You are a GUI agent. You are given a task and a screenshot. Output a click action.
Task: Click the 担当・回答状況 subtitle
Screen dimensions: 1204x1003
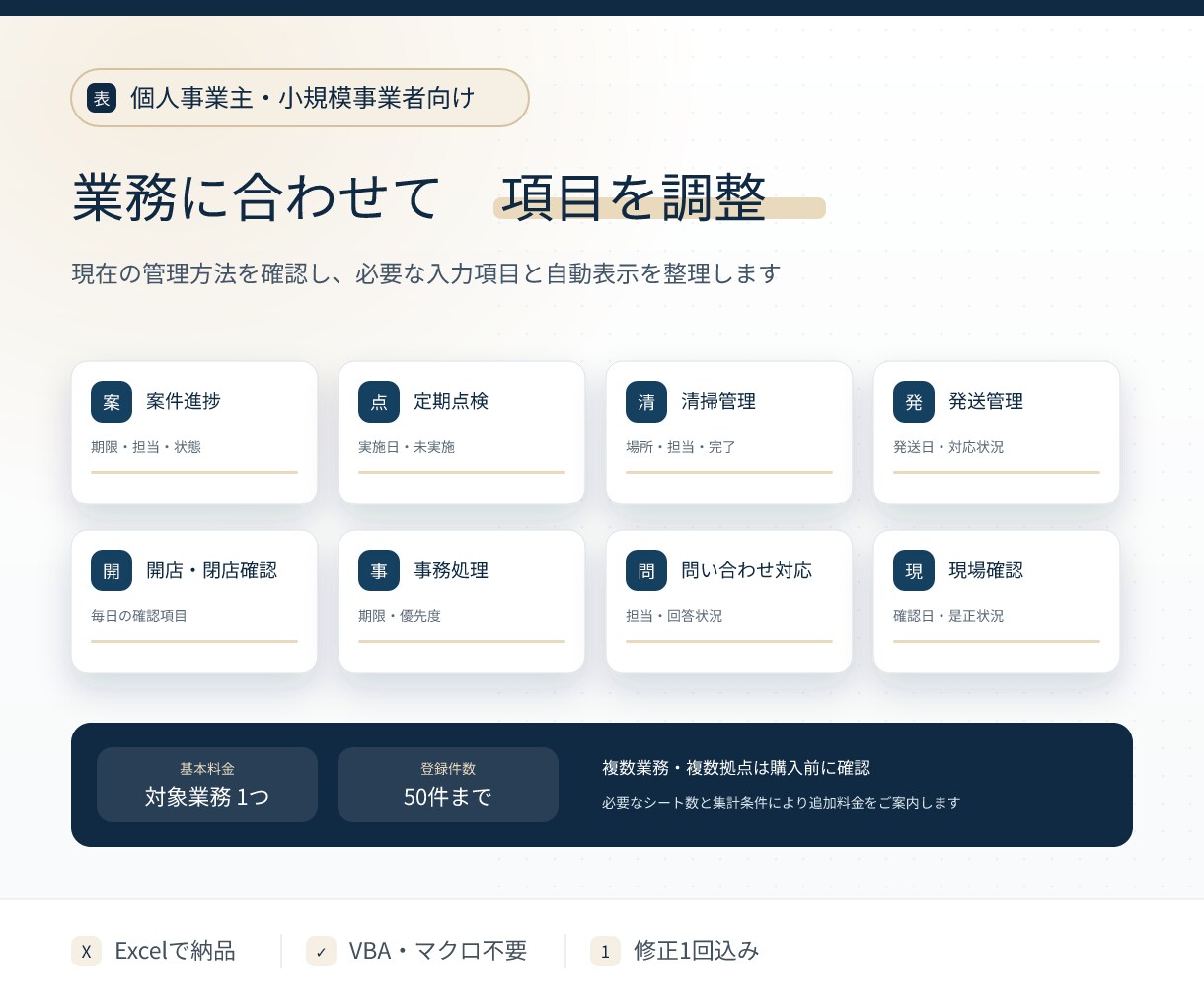pyautogui.click(x=674, y=616)
